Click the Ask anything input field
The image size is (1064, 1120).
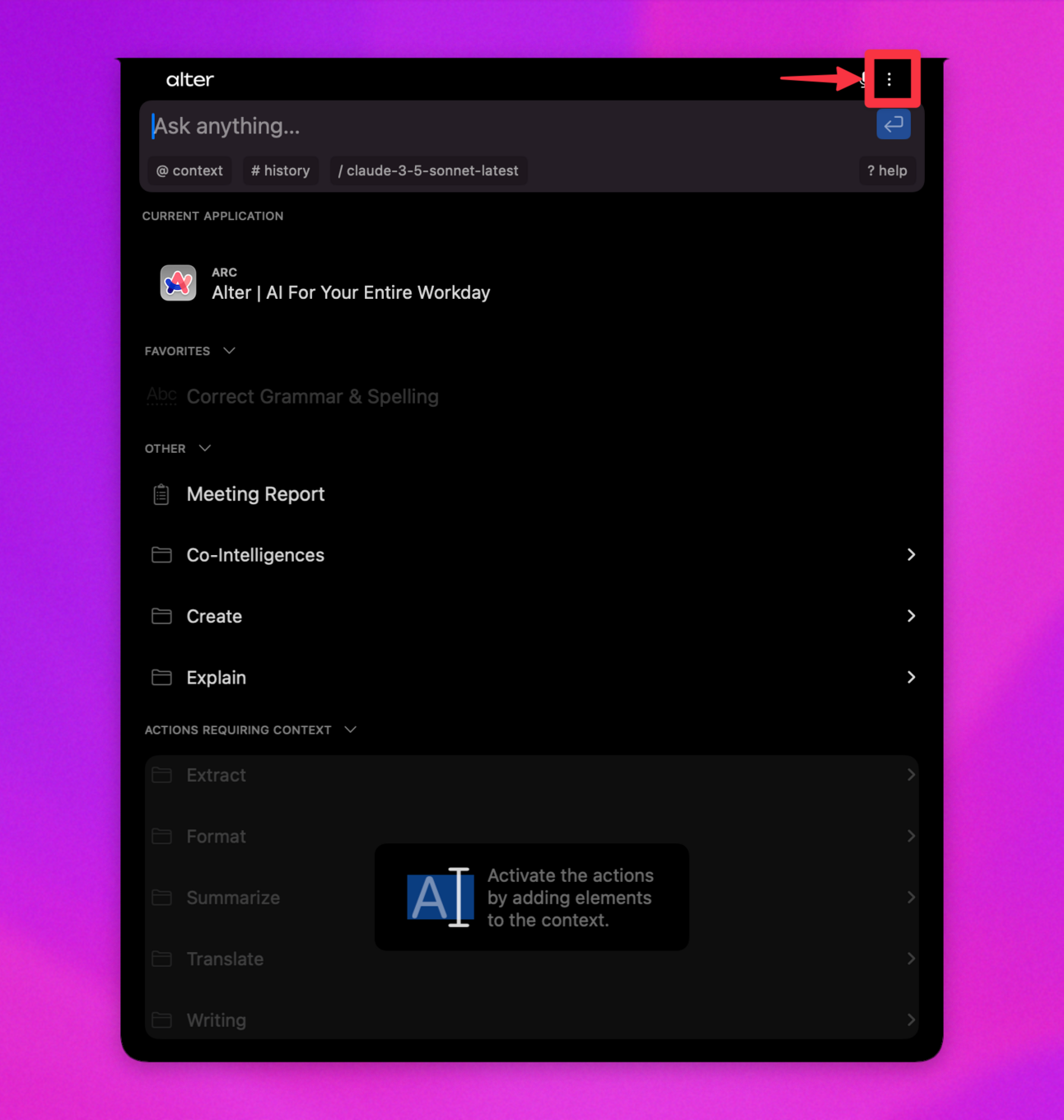[x=494, y=125]
